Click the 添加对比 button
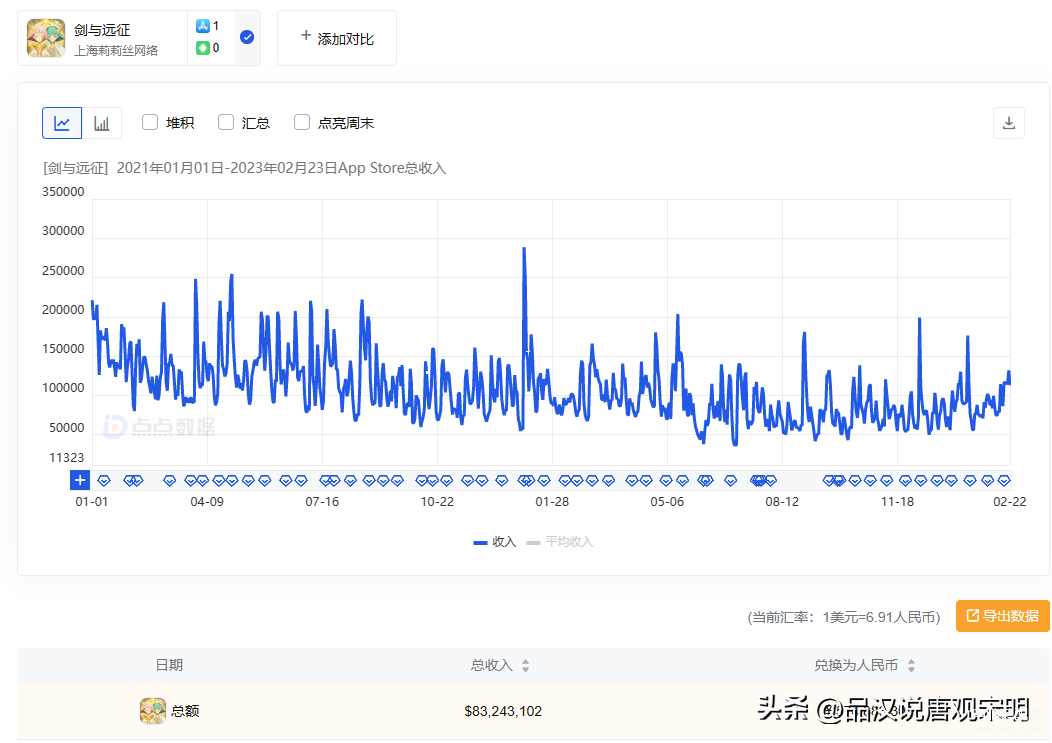 (x=337, y=38)
